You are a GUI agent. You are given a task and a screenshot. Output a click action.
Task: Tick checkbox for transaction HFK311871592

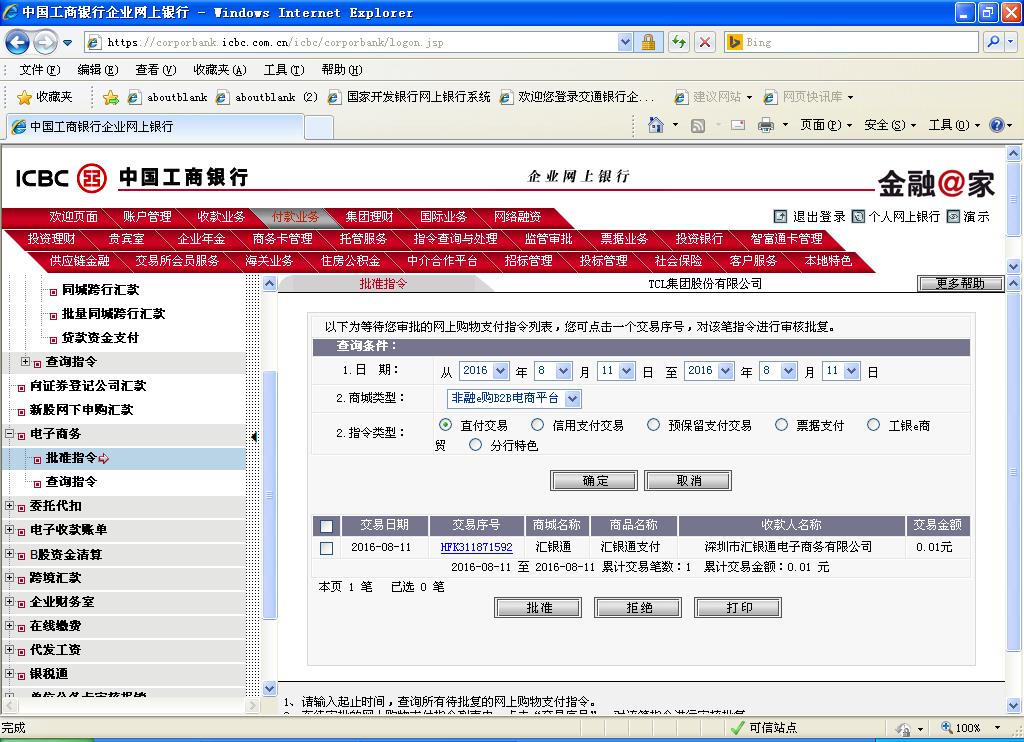(327, 548)
